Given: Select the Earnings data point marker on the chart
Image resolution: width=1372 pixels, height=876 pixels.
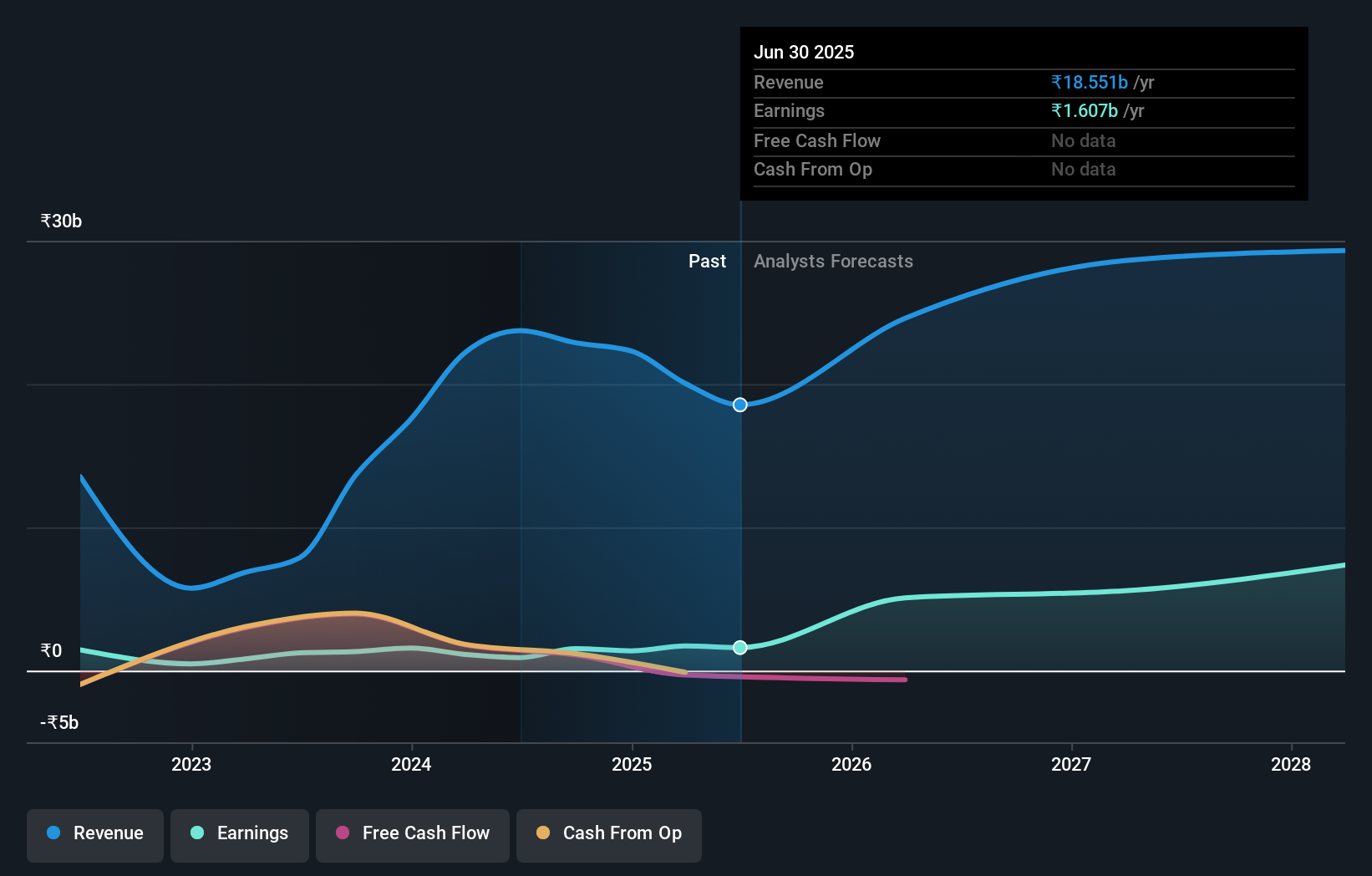Looking at the screenshot, I should point(739,647).
